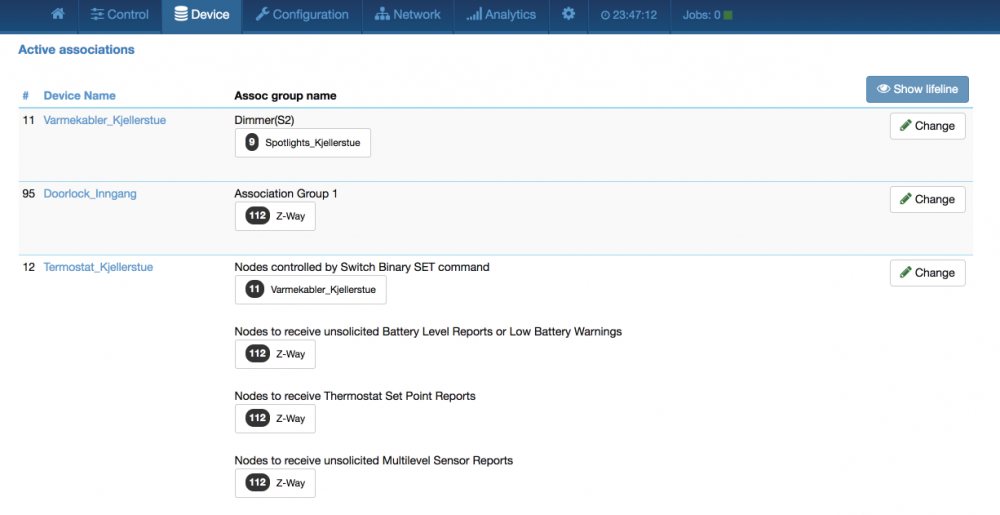Expand the Configuration menu
This screenshot has height=515, width=1000.
click(302, 15)
